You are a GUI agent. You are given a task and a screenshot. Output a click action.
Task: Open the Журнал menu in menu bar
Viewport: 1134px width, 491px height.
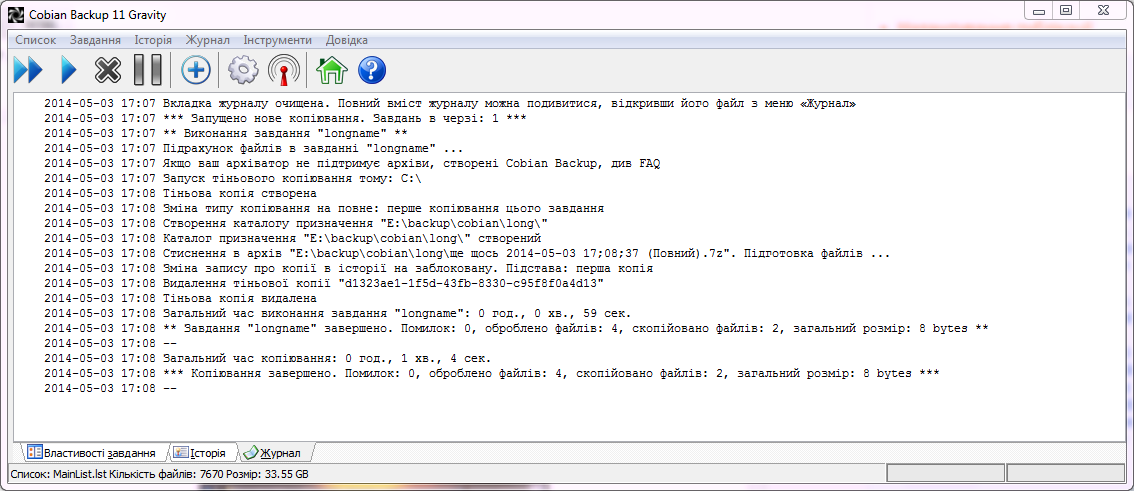pos(207,40)
